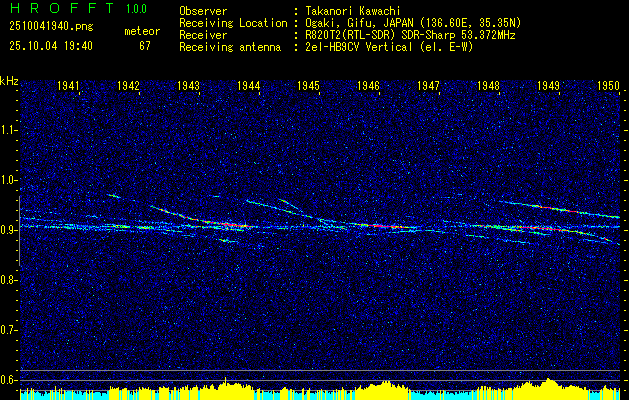Click the 0.6 kHz frequency label
629x400 pixels.
coord(8,380)
